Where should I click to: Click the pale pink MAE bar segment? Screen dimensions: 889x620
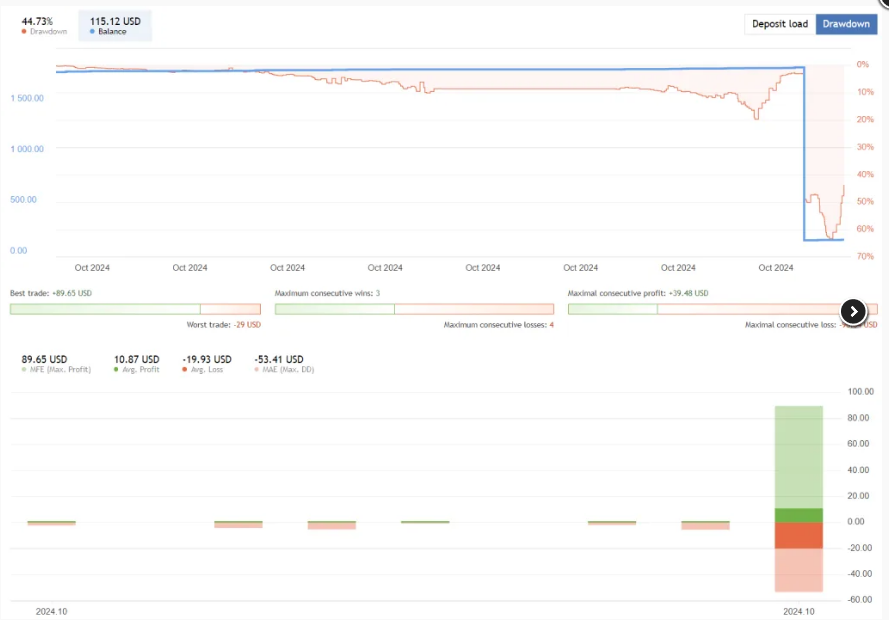(x=798, y=570)
